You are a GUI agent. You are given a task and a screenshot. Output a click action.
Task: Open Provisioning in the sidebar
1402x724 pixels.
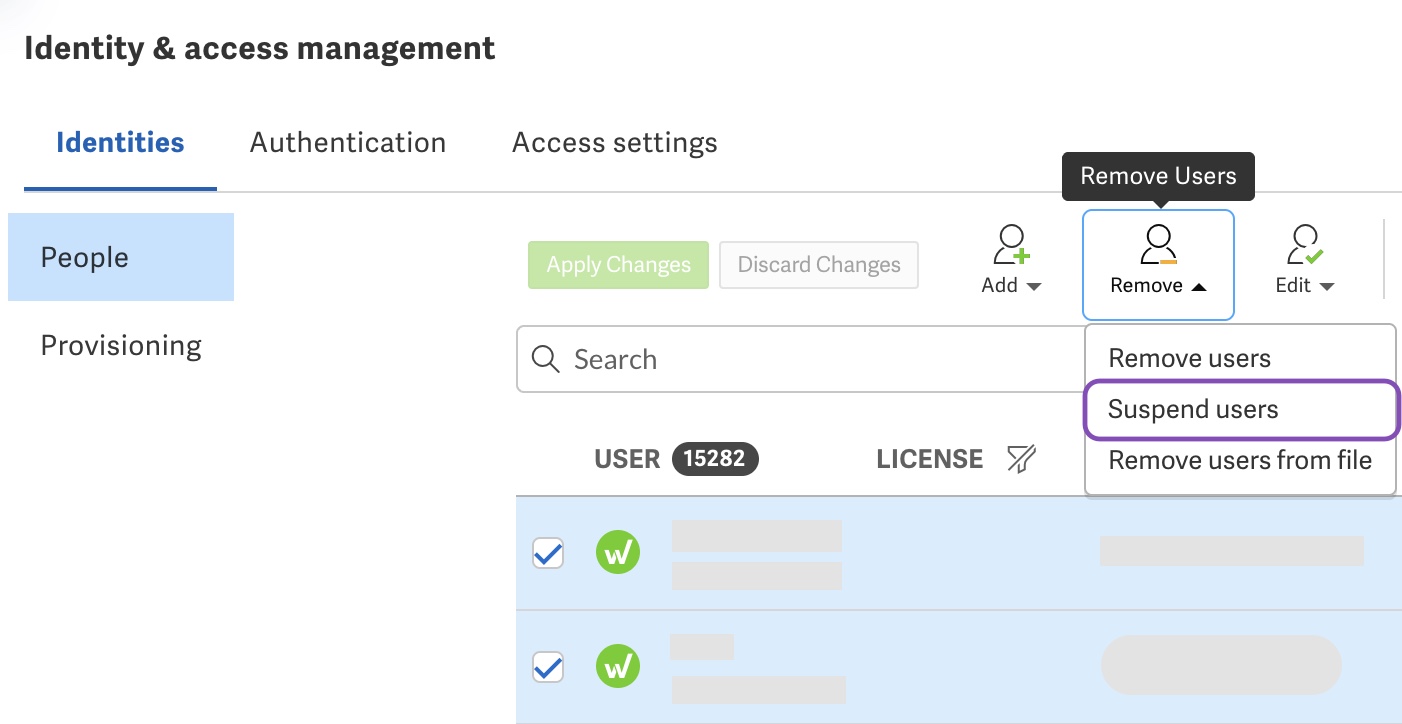pyautogui.click(x=121, y=345)
